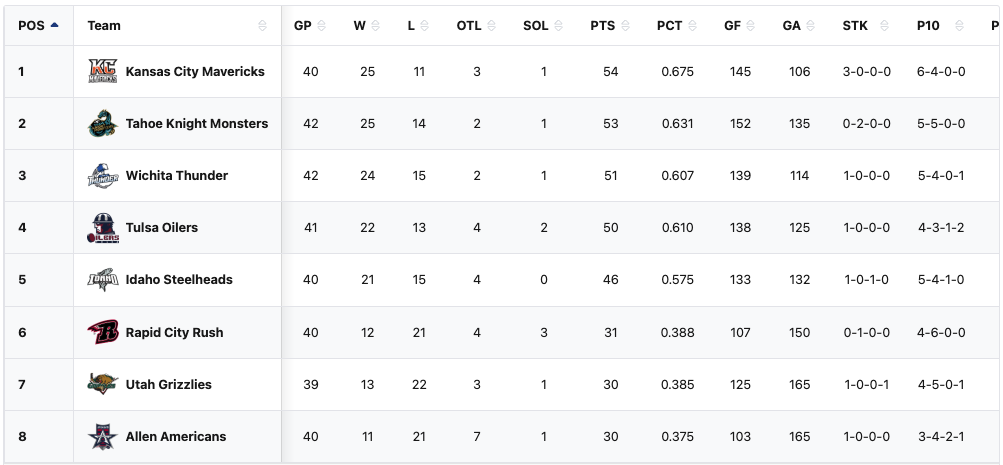Screen dimensions: 1003x465
Task: Click the Tahoe Knight Monsters logo
Action: [103, 124]
